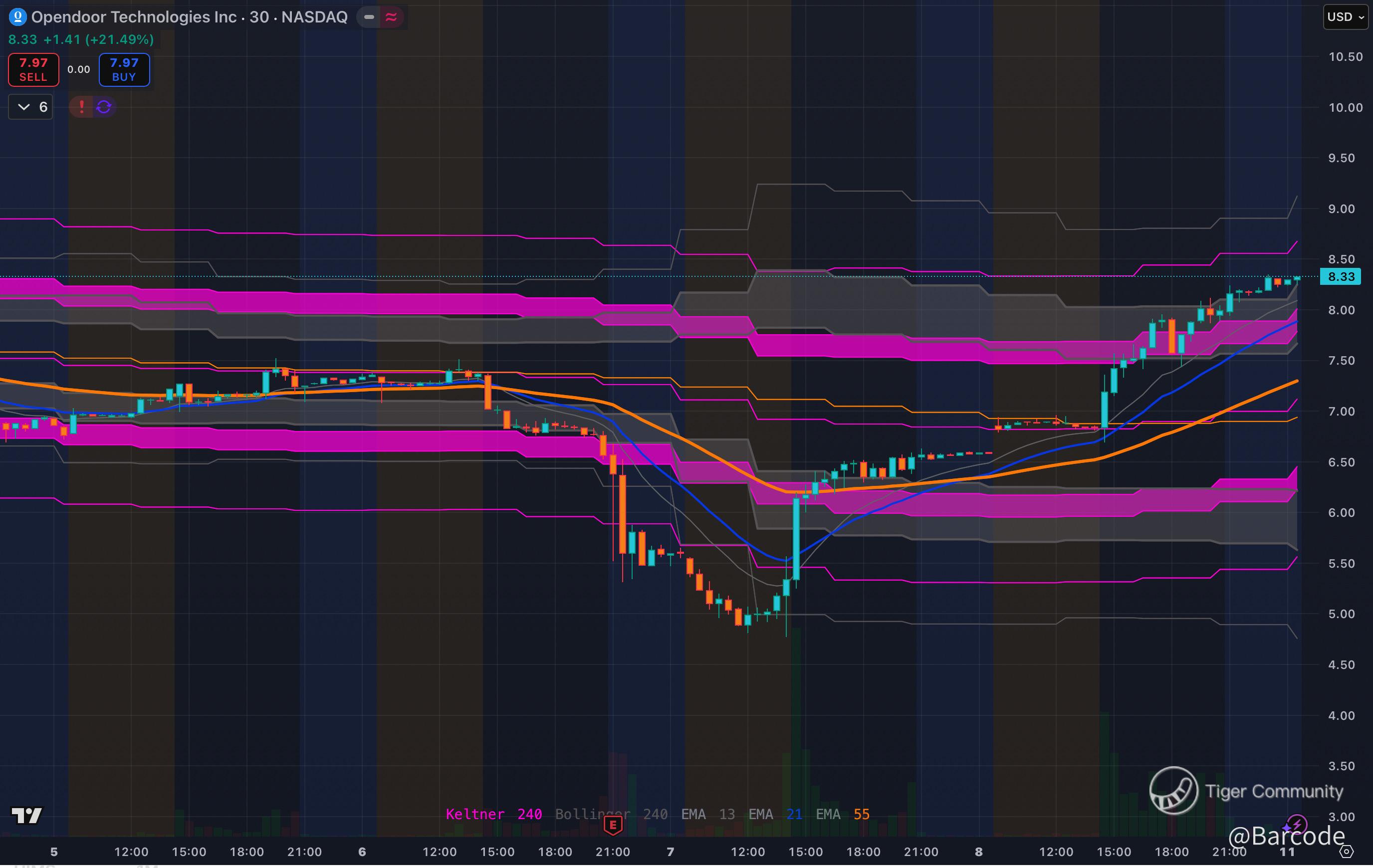
Task: Click the EMA 55 indicator label
Action: click(x=843, y=815)
